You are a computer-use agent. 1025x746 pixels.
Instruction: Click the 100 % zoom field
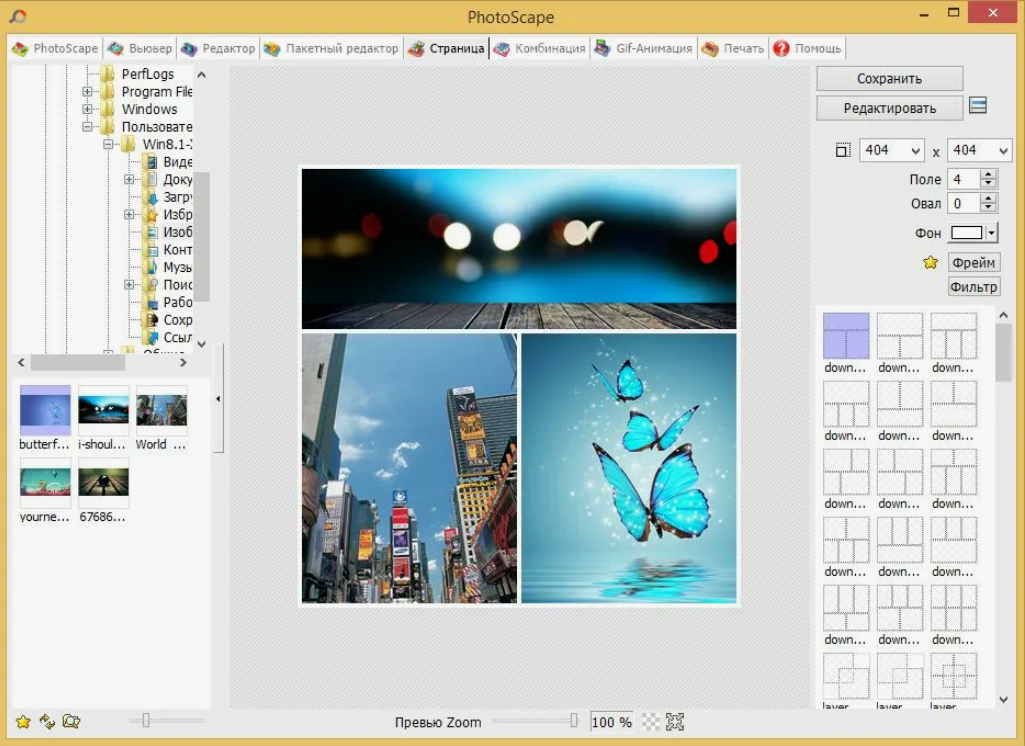611,722
